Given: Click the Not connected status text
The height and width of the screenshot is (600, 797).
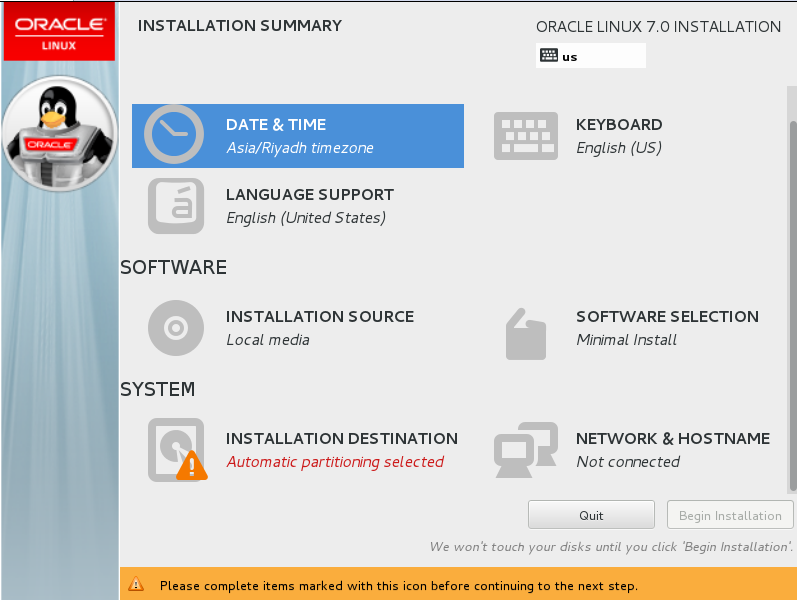Looking at the screenshot, I should [x=628, y=462].
